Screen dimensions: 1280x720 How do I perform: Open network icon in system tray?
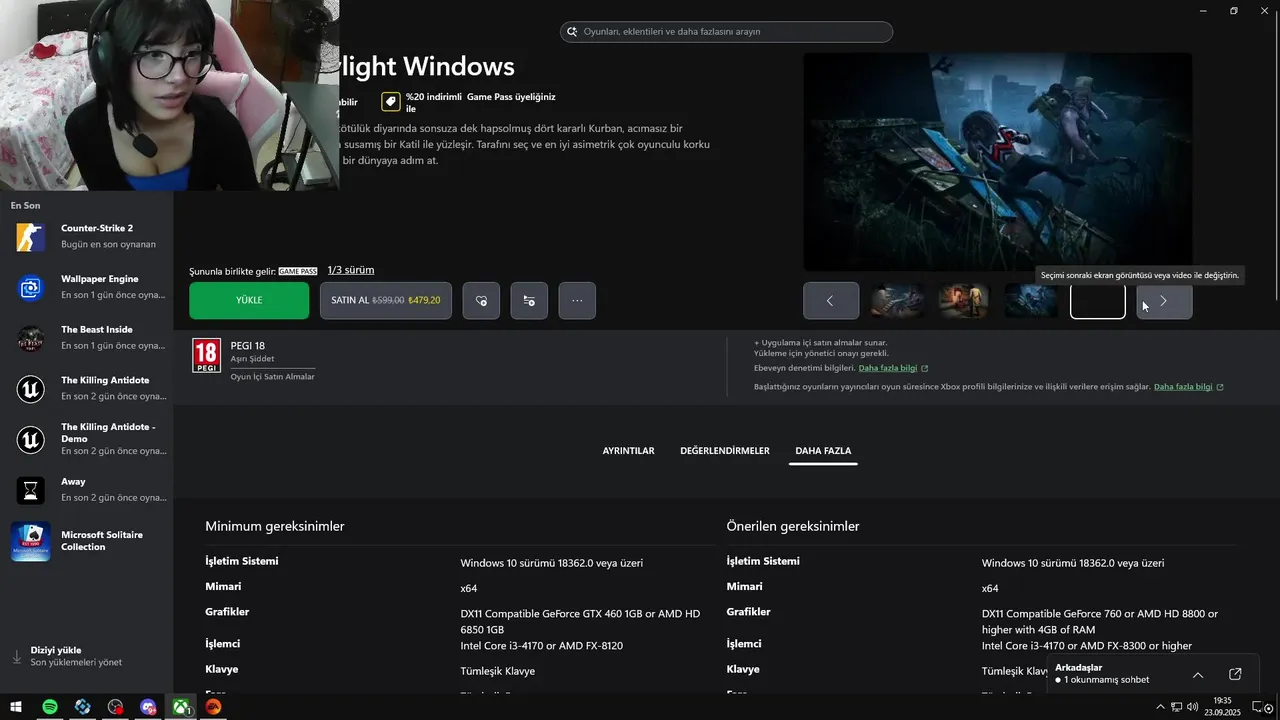tap(1177, 707)
